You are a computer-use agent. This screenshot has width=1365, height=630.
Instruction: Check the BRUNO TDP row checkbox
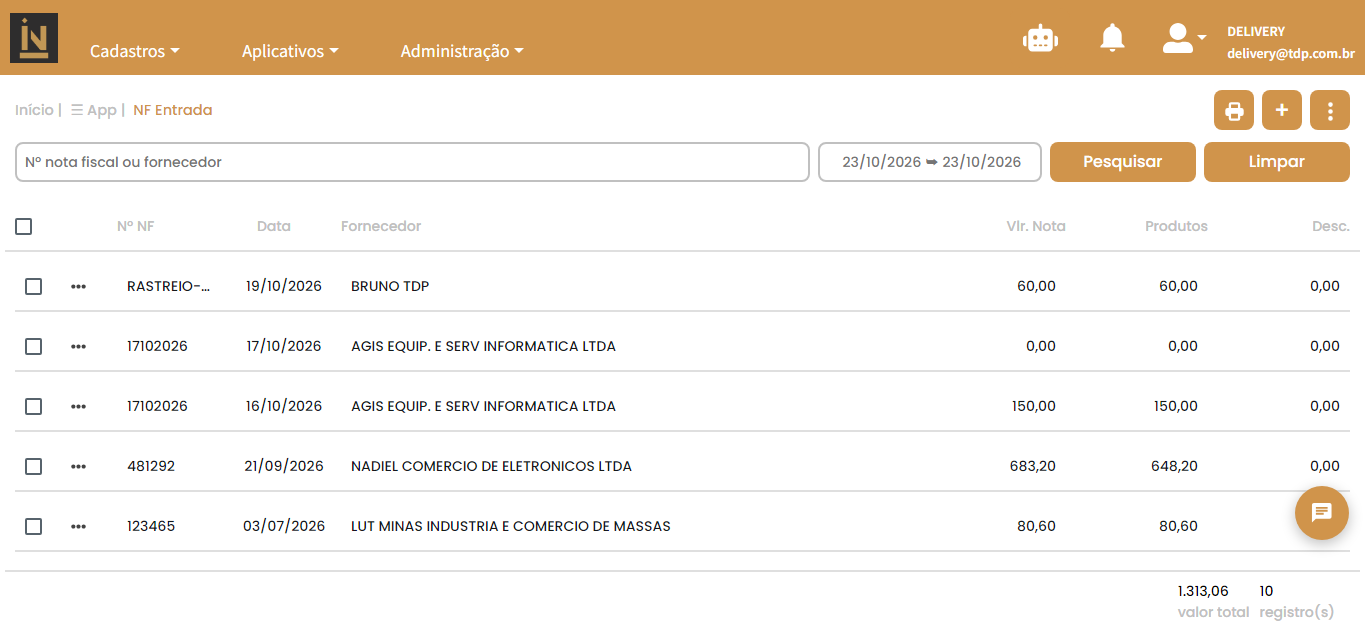click(33, 287)
